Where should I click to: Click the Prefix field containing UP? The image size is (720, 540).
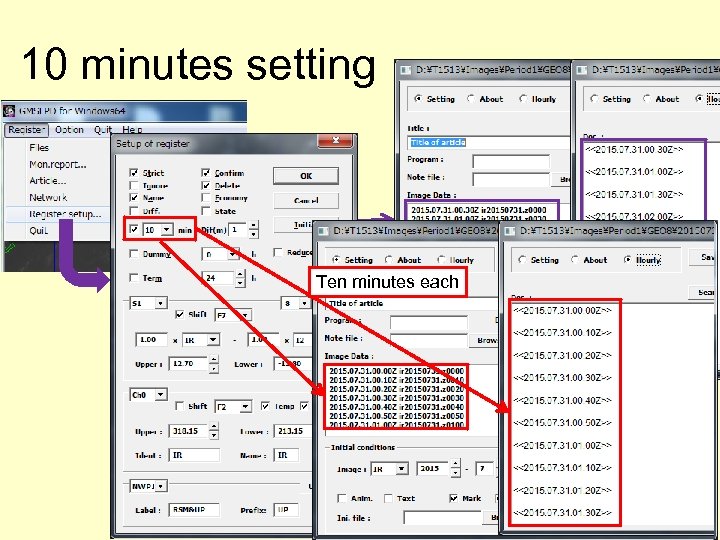click(286, 509)
